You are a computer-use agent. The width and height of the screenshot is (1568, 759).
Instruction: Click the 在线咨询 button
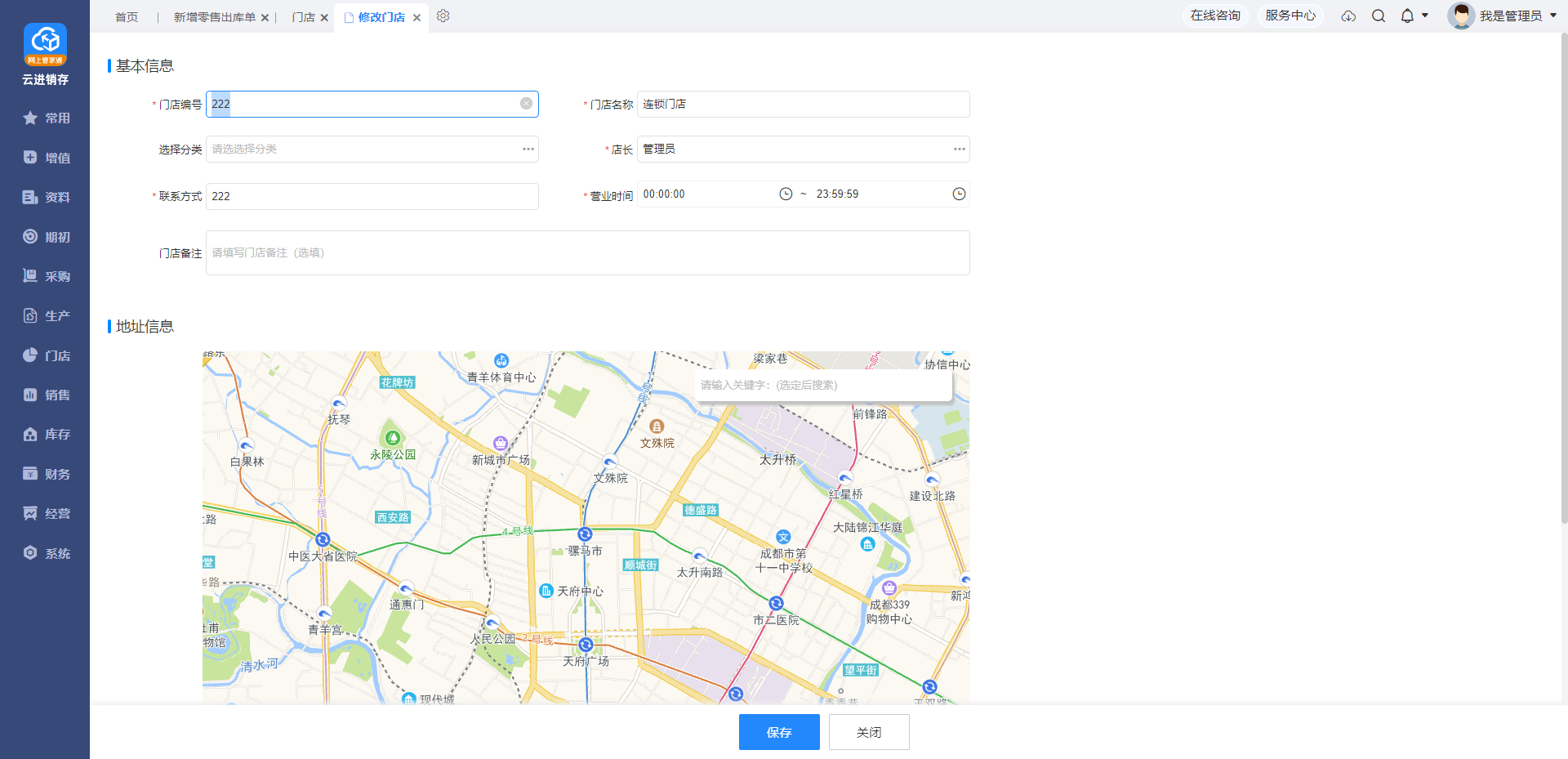[1215, 16]
